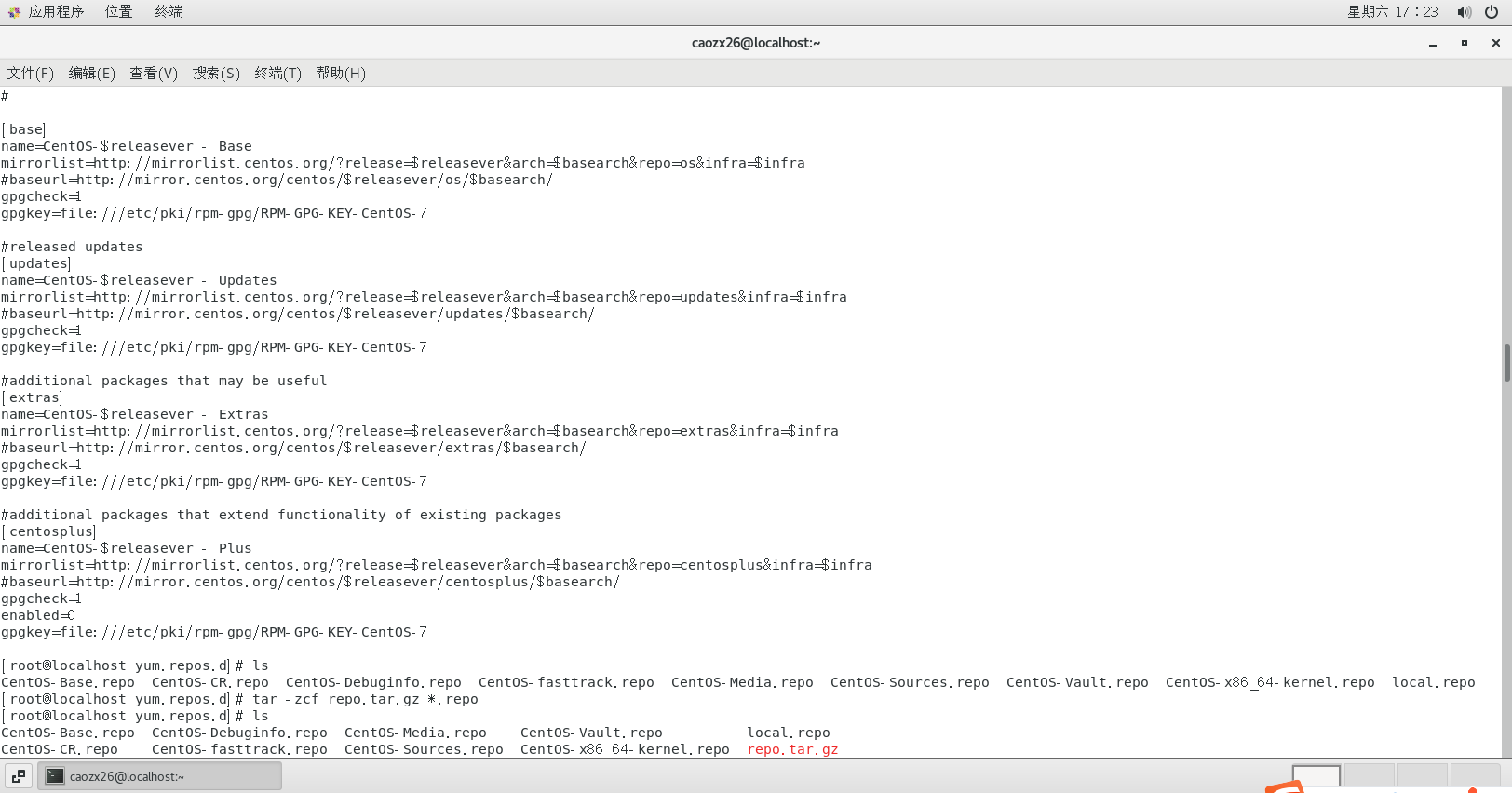1512x793 pixels.
Task: Click the baseurl line ending extras/$basearch/
Action: tap(293, 448)
